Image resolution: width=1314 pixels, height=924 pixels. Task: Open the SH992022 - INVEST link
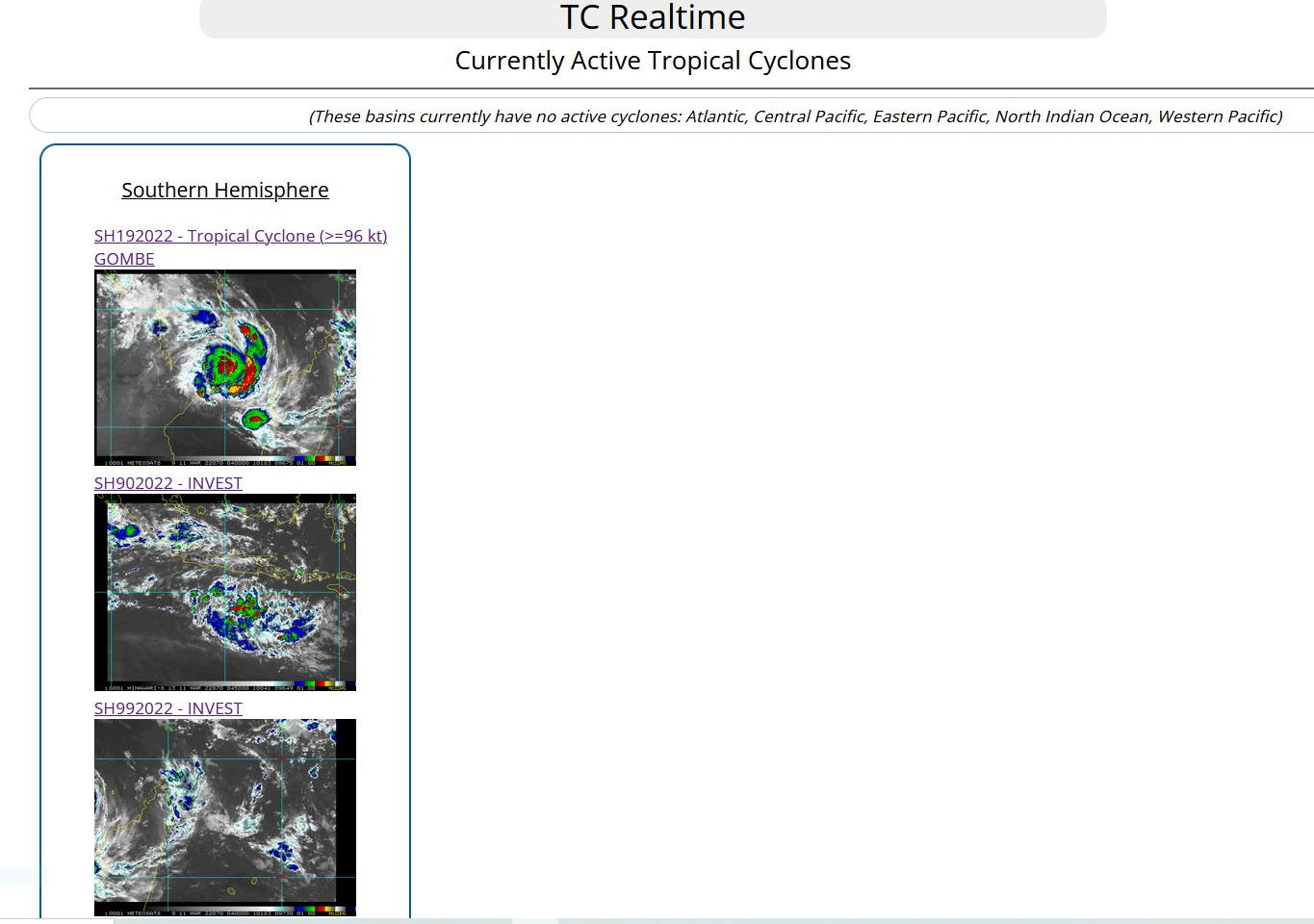pos(167,708)
